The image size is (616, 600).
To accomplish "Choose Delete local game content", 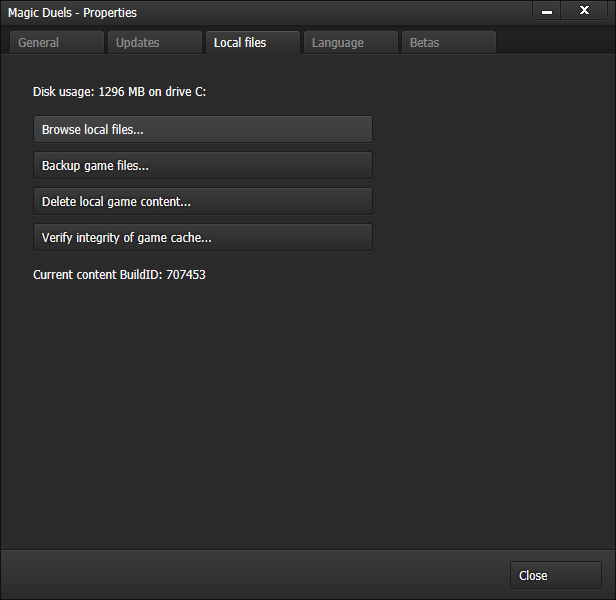I will click(203, 202).
